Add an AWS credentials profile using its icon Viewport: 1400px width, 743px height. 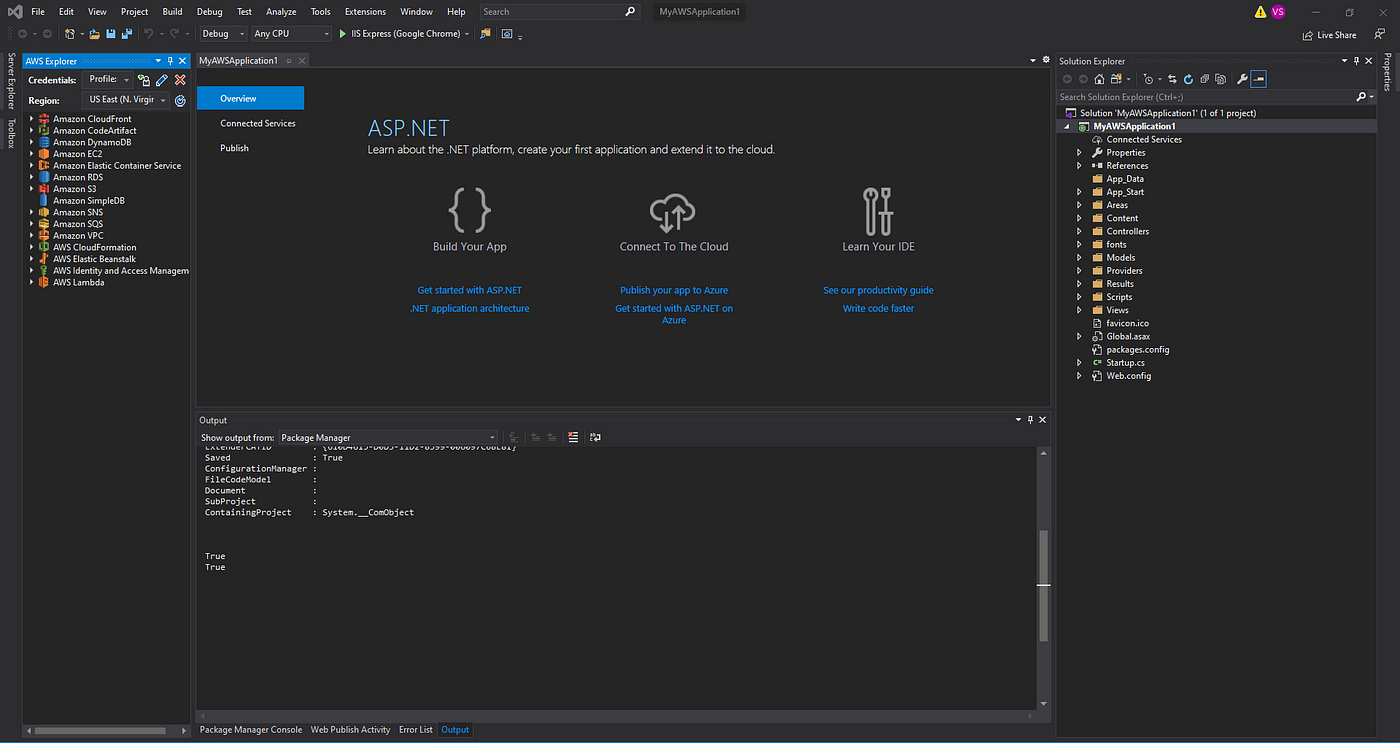pos(144,80)
